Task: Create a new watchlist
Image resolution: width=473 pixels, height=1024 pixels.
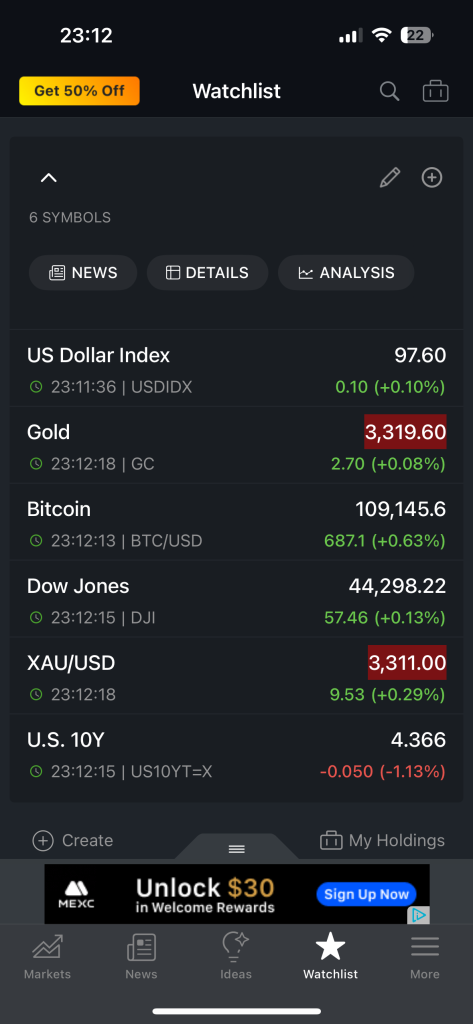Action: (x=73, y=840)
